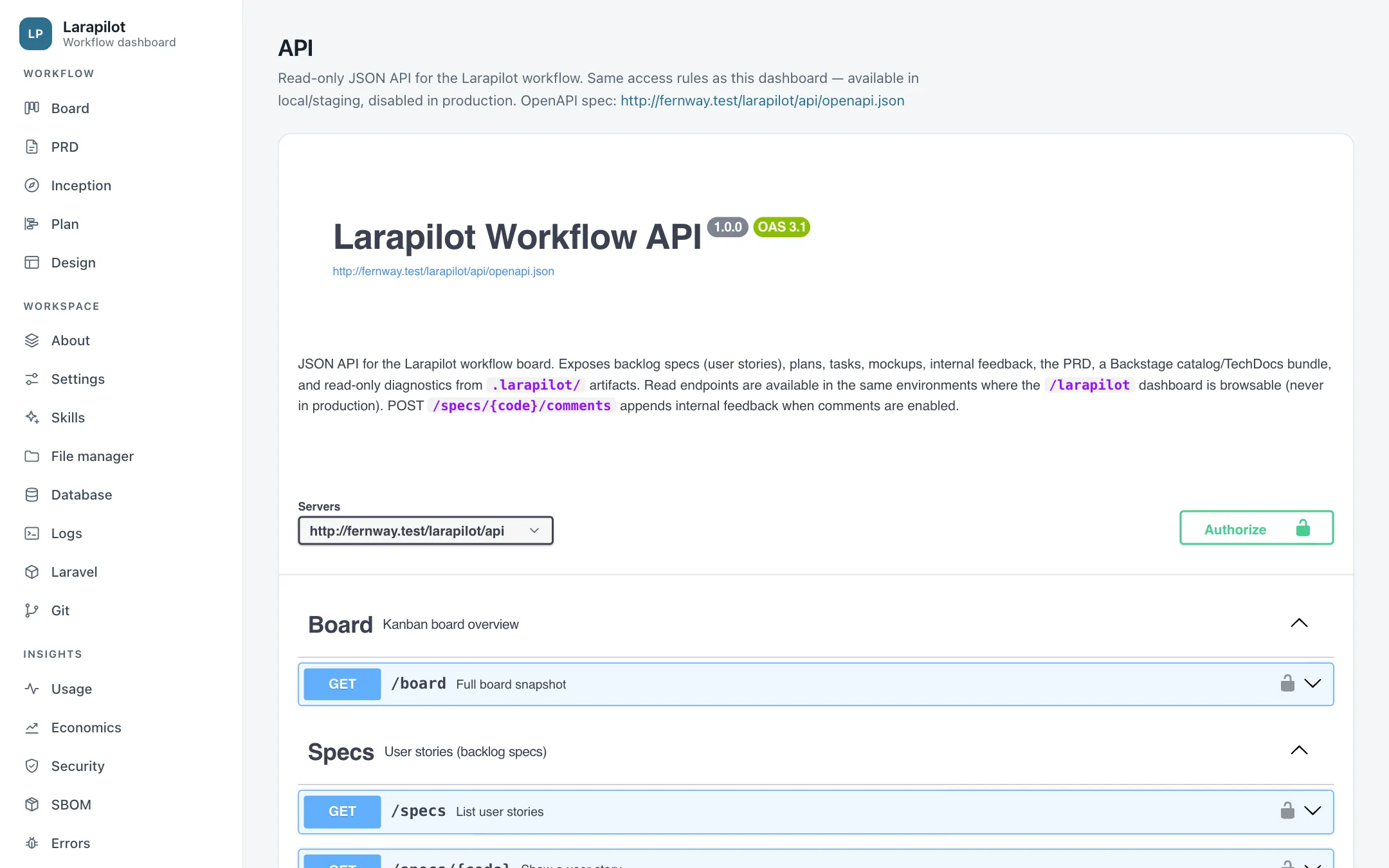The height and width of the screenshot is (868, 1389).
Task: Click the Board kanban icon in sidebar
Action: [32, 108]
